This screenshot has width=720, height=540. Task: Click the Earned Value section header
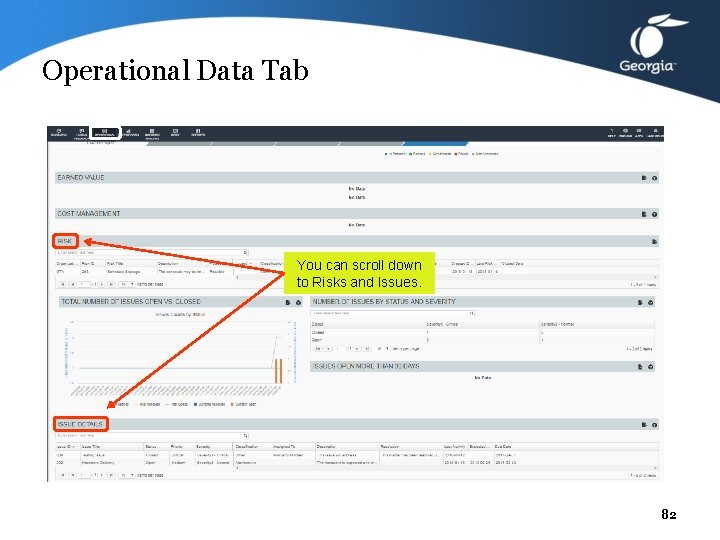(357, 178)
